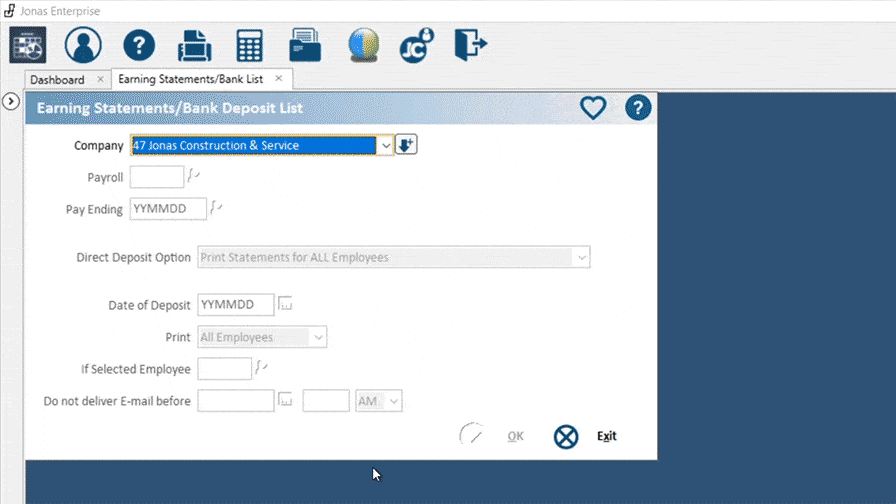This screenshot has width=896, height=504.
Task: Click the user profile toolbar icon
Action: [x=83, y=45]
